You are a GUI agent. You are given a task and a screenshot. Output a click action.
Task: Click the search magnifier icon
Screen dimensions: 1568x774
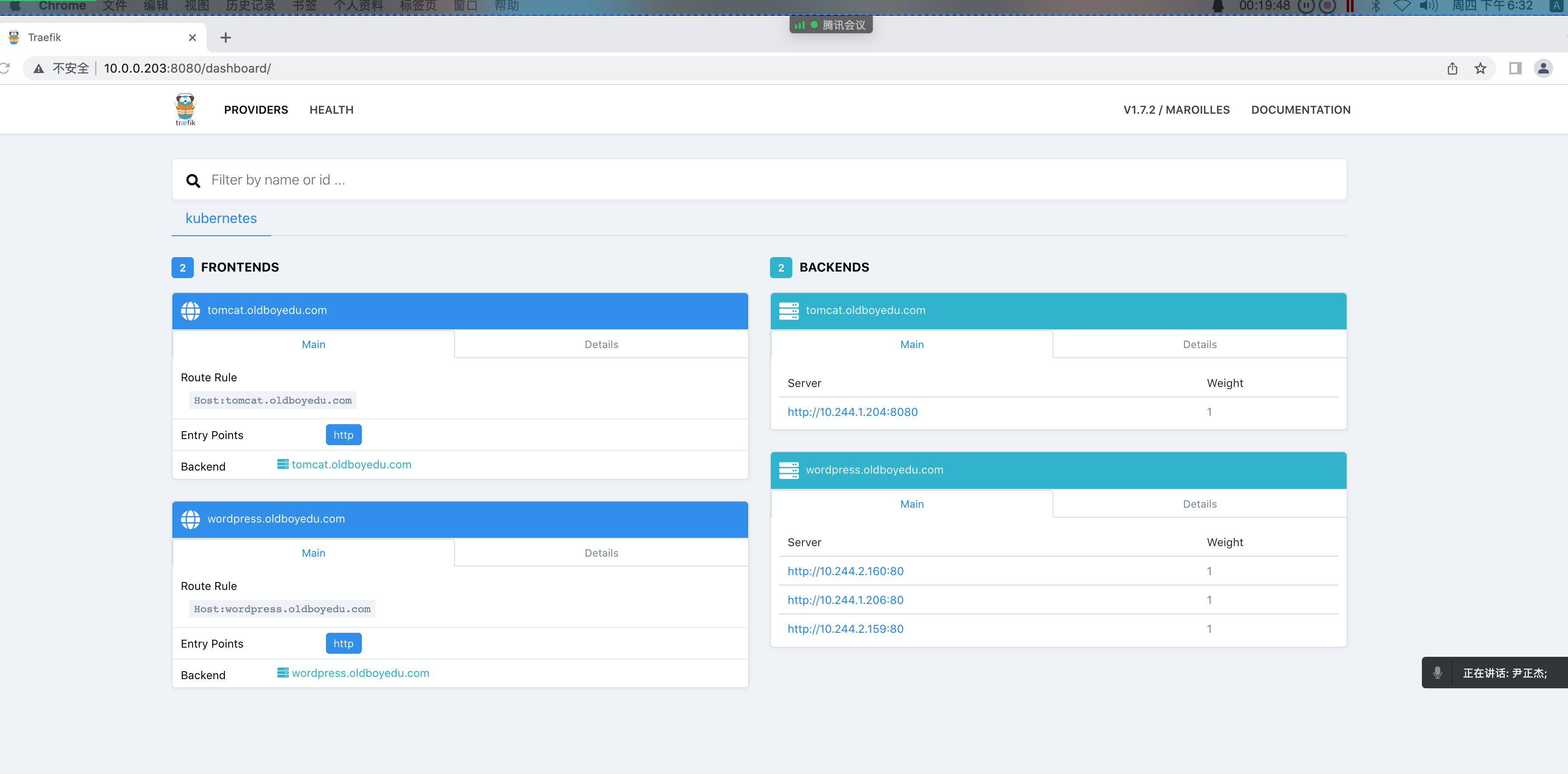193,180
